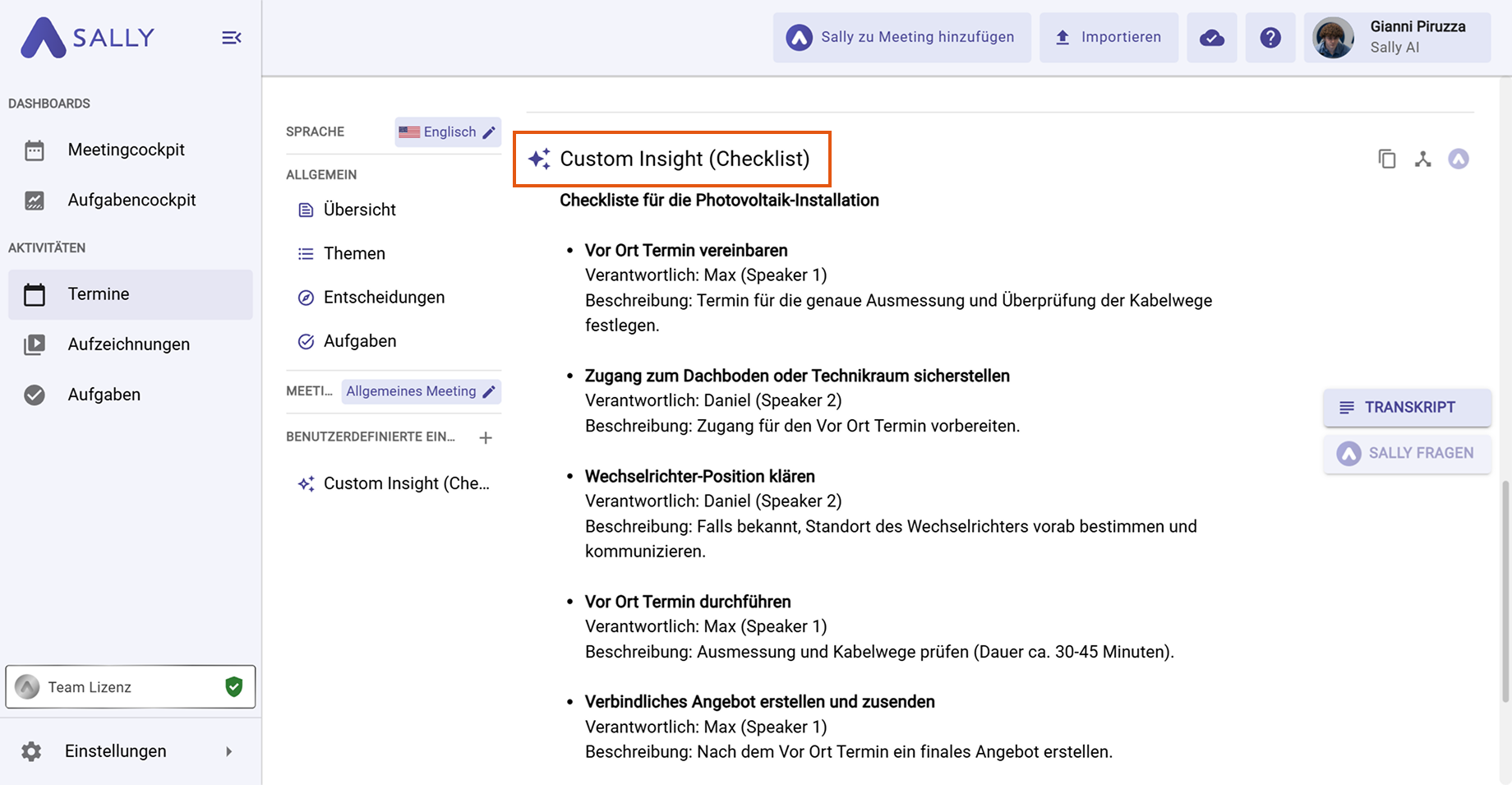The width and height of the screenshot is (1512, 785).
Task: Select the Übersicht section
Action: click(x=359, y=210)
